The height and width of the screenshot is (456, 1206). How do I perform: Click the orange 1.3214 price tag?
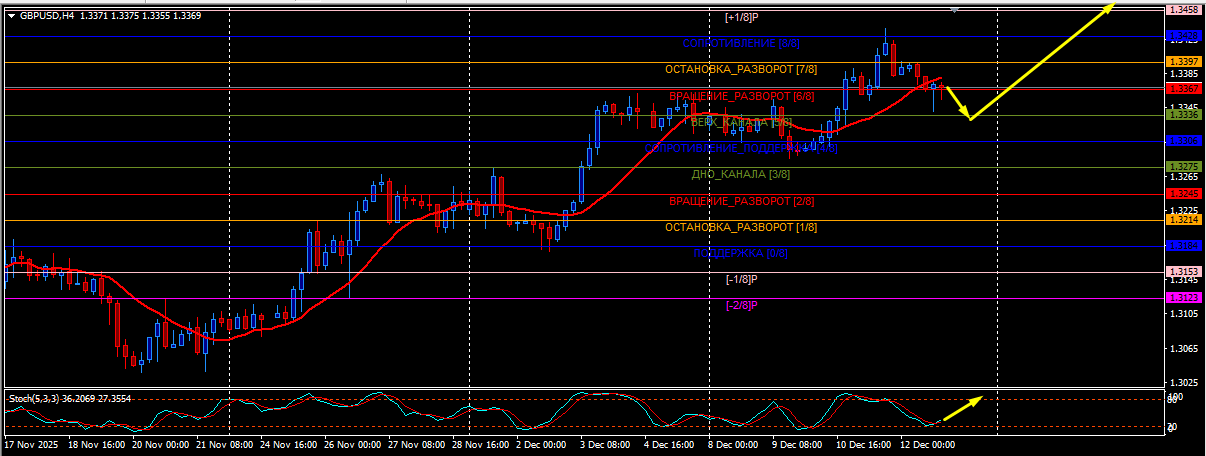pos(1183,219)
